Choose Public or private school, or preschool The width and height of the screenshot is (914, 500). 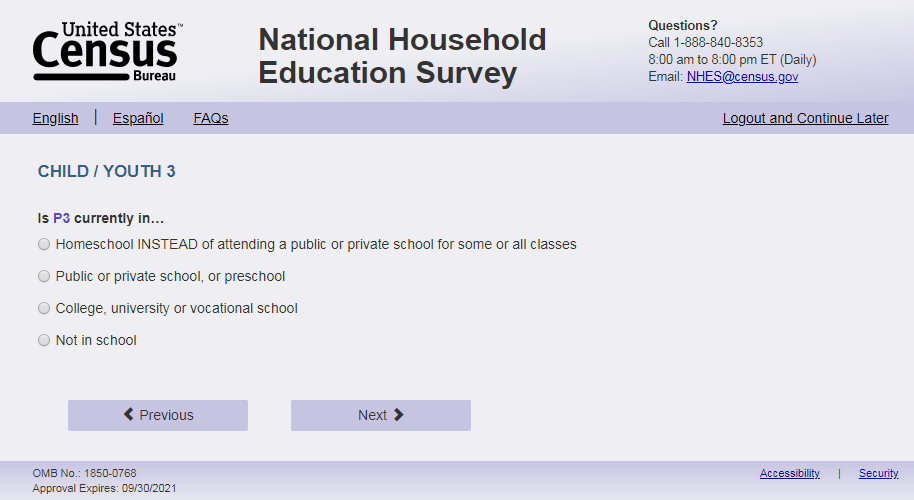[x=44, y=276]
